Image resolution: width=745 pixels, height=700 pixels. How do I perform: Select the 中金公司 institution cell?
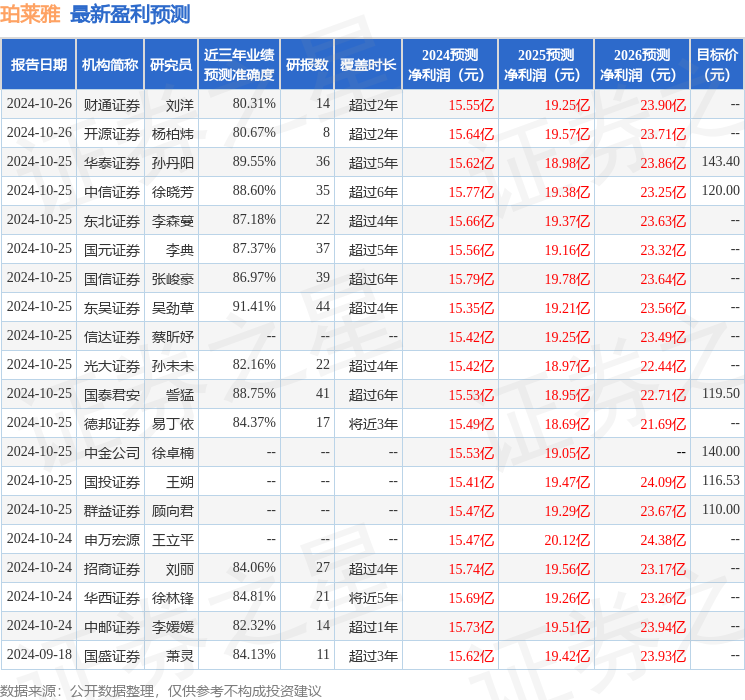[112, 453]
